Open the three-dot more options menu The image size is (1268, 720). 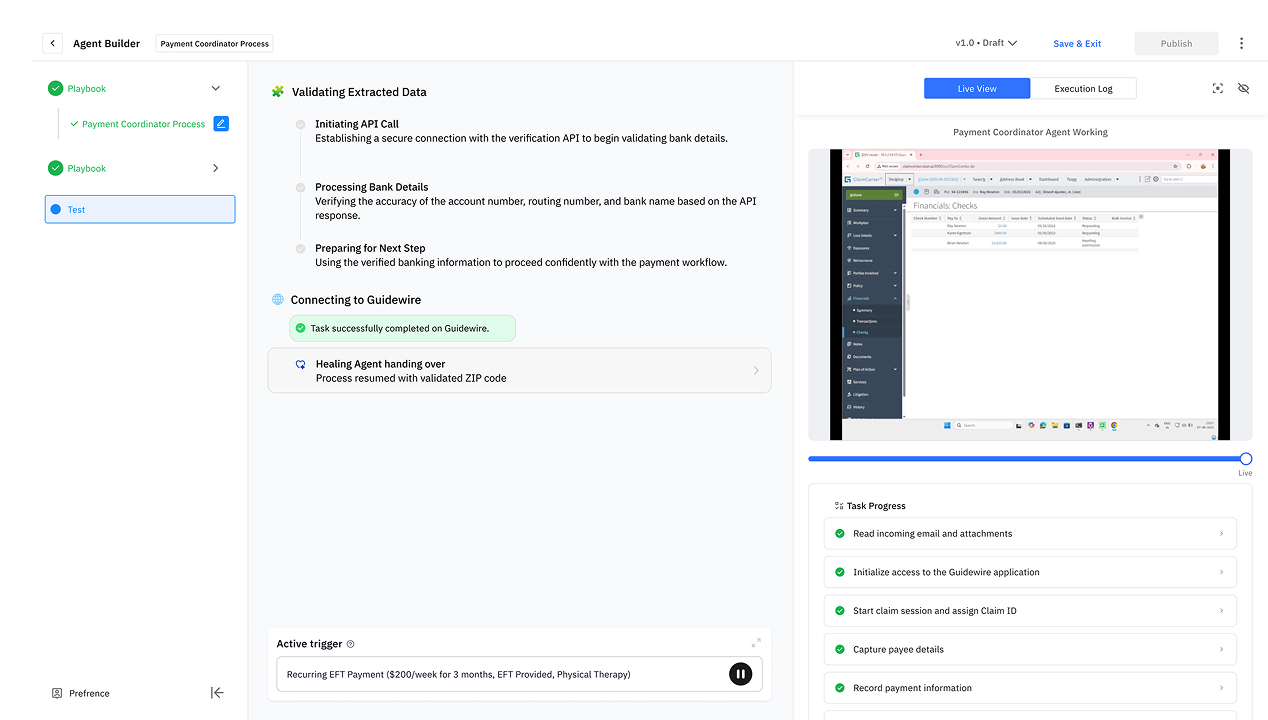coord(1241,43)
